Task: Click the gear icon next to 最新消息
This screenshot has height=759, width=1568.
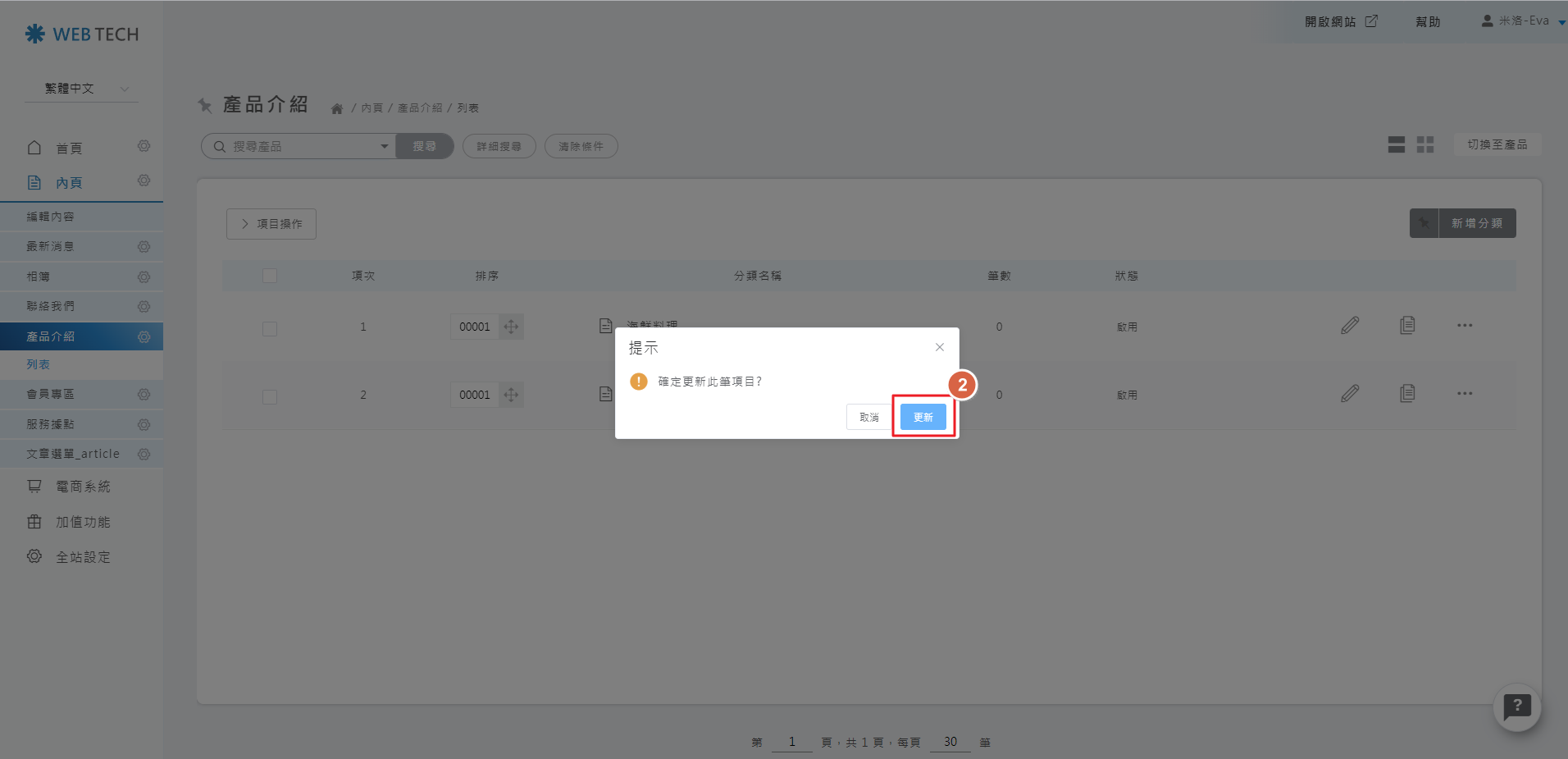Action: tap(144, 247)
